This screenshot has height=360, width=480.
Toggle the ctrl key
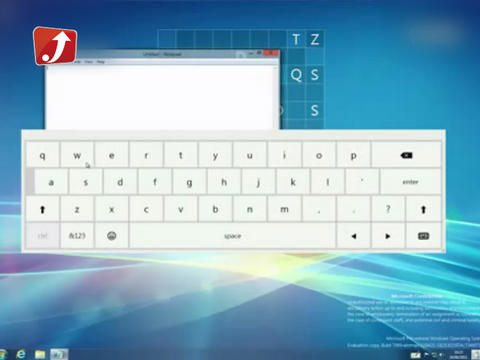pos(42,236)
